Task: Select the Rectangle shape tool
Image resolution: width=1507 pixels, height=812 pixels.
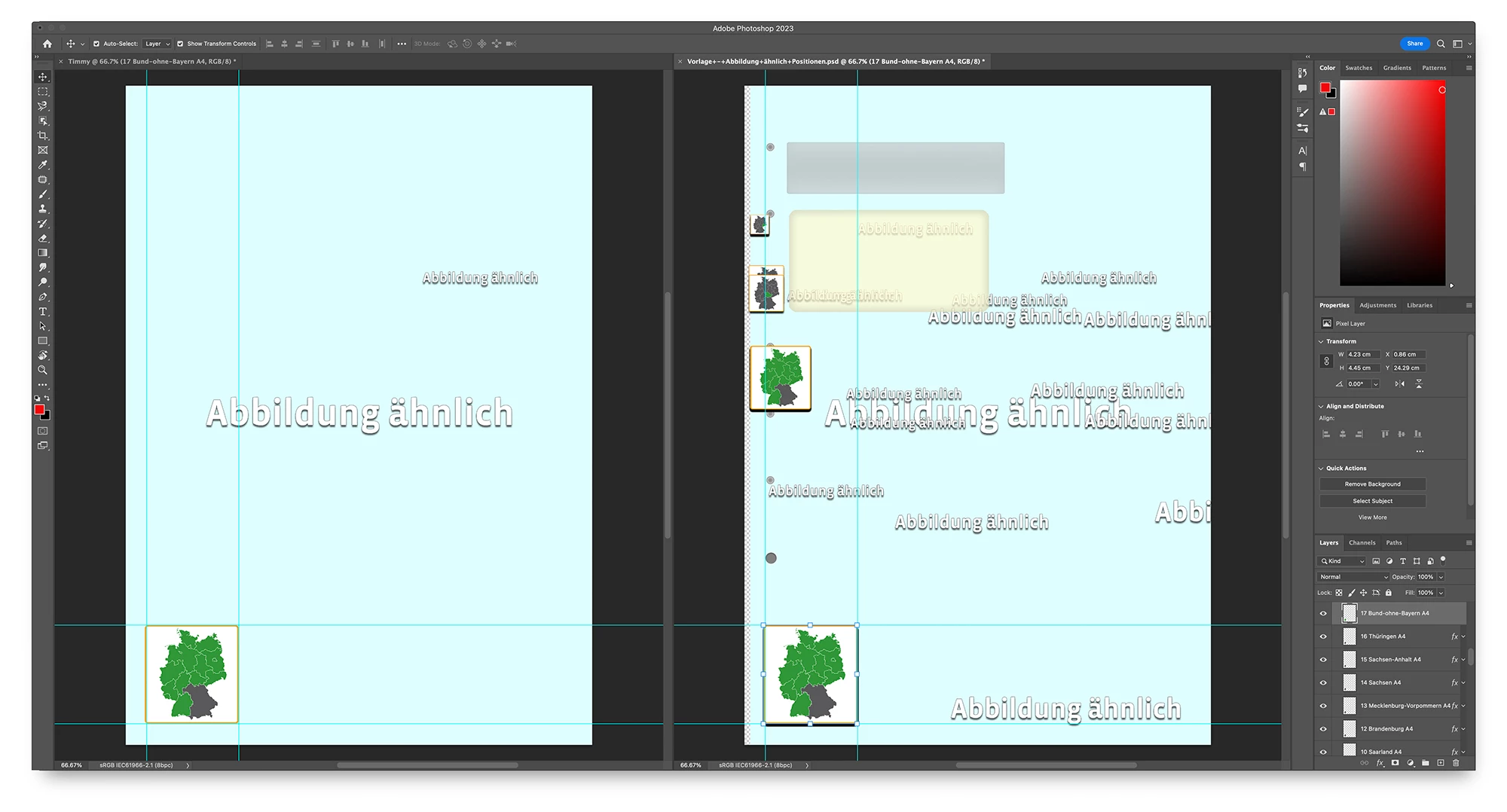Action: pos(43,341)
